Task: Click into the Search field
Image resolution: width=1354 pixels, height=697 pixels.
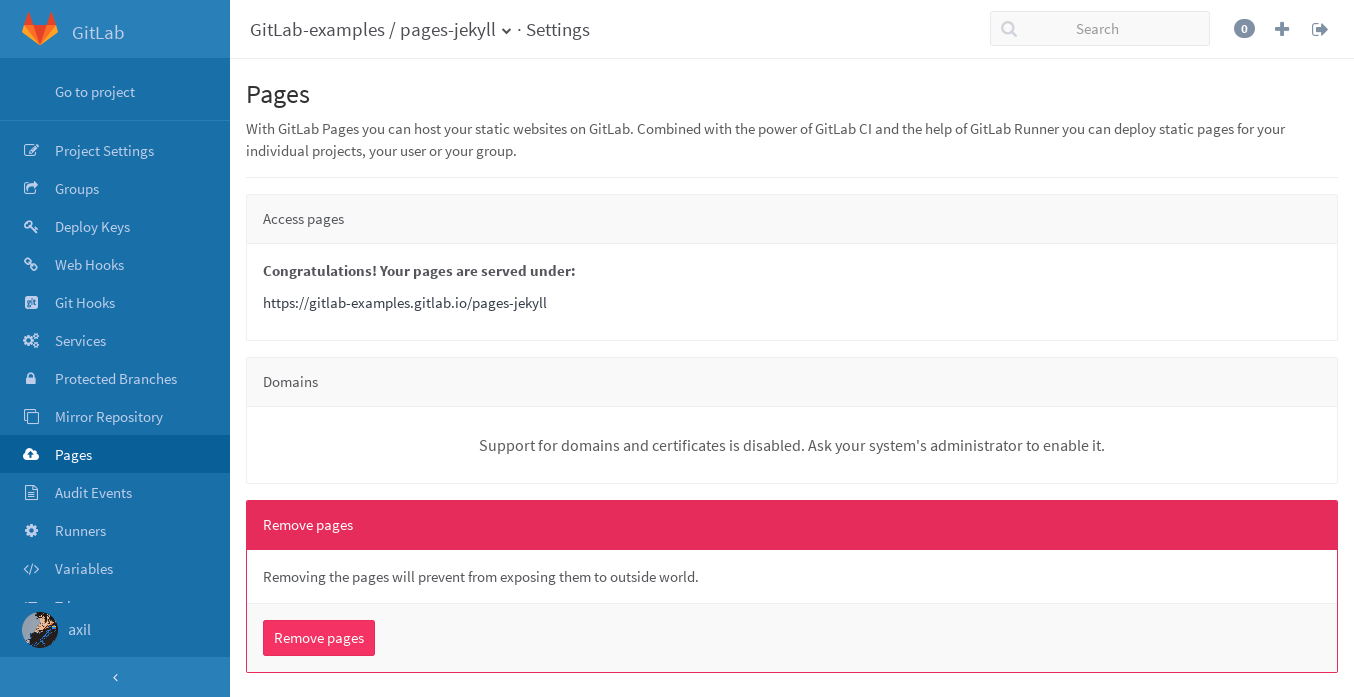Action: click(1100, 29)
